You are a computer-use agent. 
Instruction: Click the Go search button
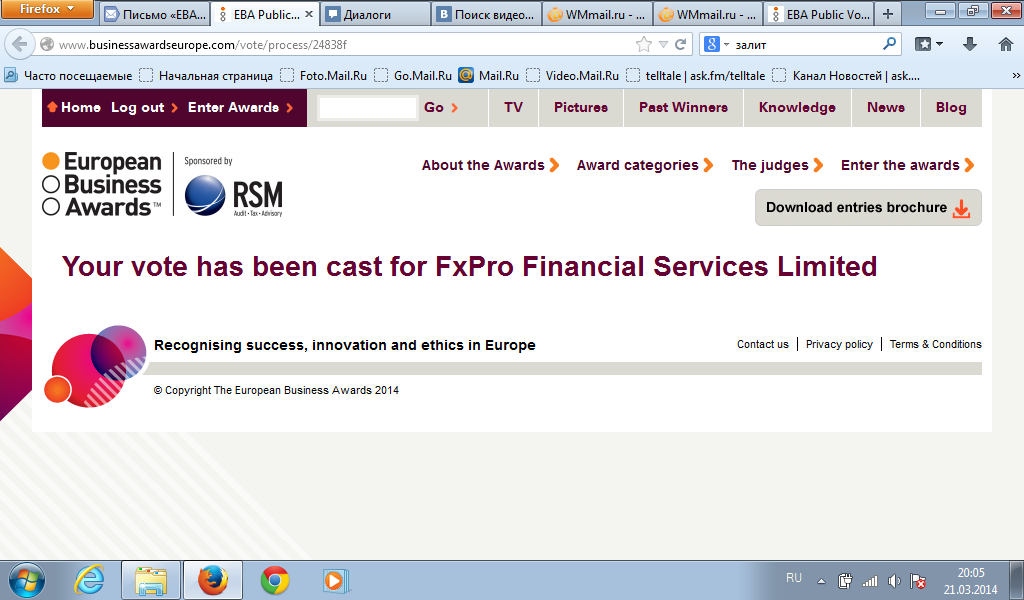tap(441, 108)
